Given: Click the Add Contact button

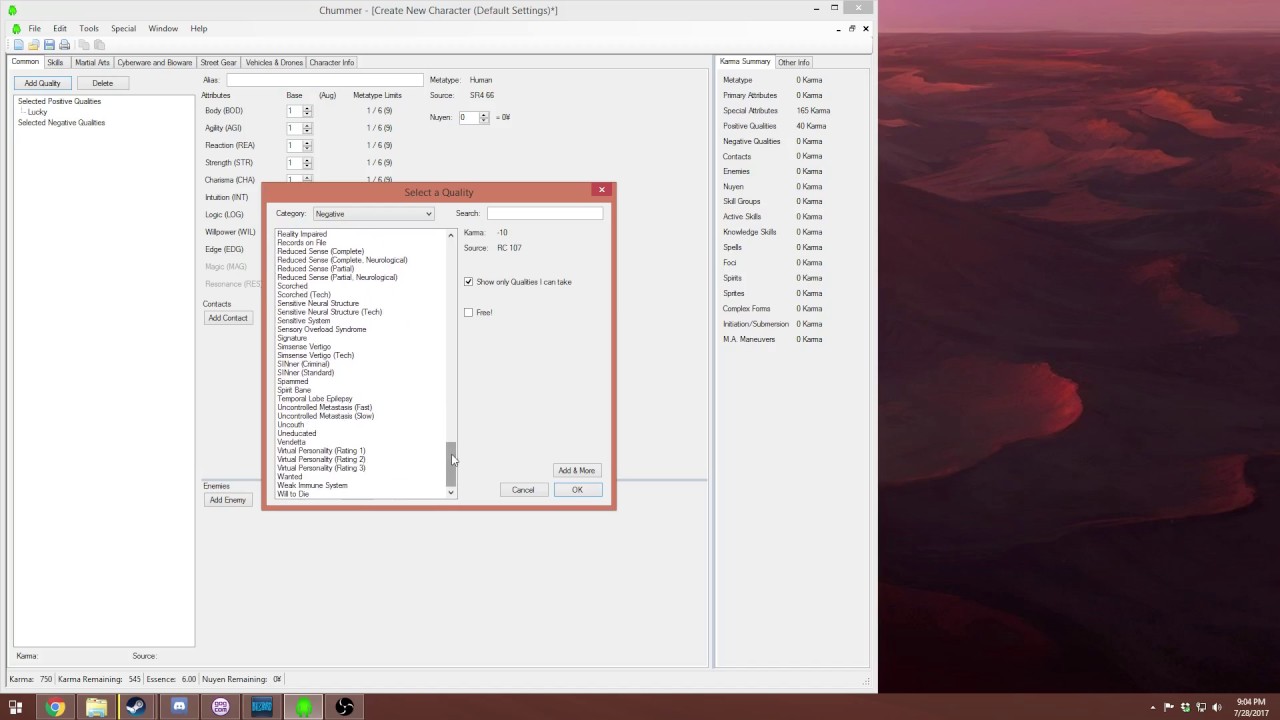Looking at the screenshot, I should pyautogui.click(x=227, y=318).
